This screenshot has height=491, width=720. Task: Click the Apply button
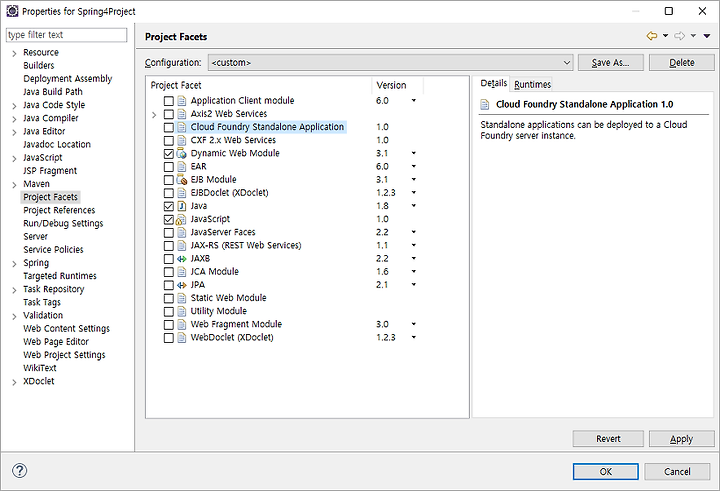[x=681, y=439]
